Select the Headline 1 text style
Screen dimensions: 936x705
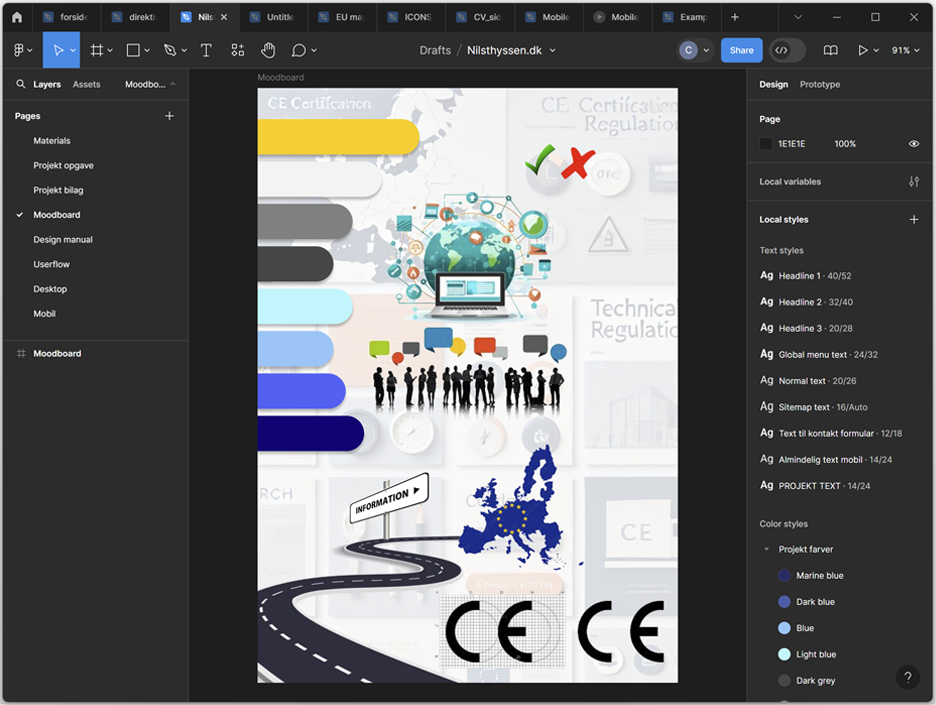pos(799,276)
